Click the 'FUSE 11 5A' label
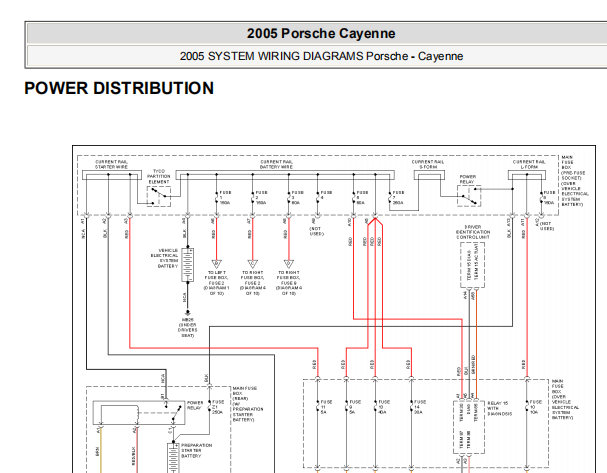This screenshot has height=473, width=607. [326, 407]
